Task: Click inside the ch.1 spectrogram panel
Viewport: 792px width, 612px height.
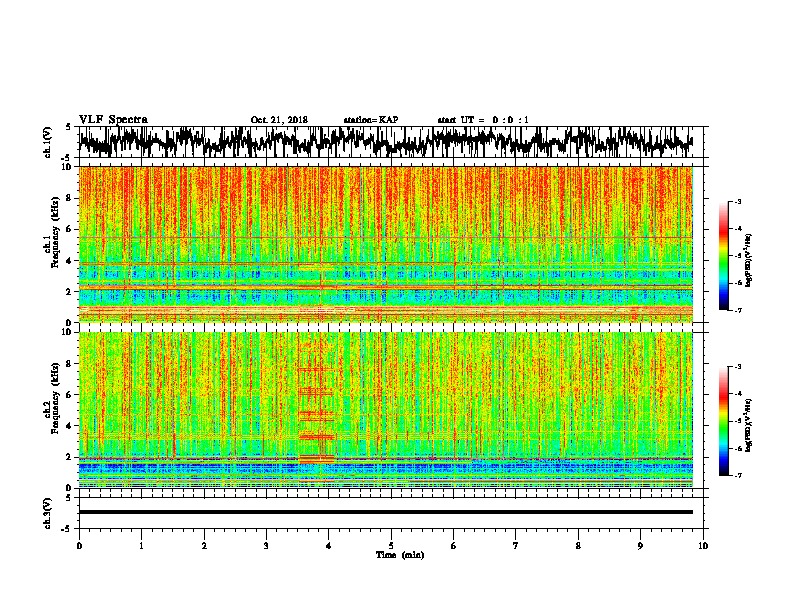Action: click(x=386, y=244)
